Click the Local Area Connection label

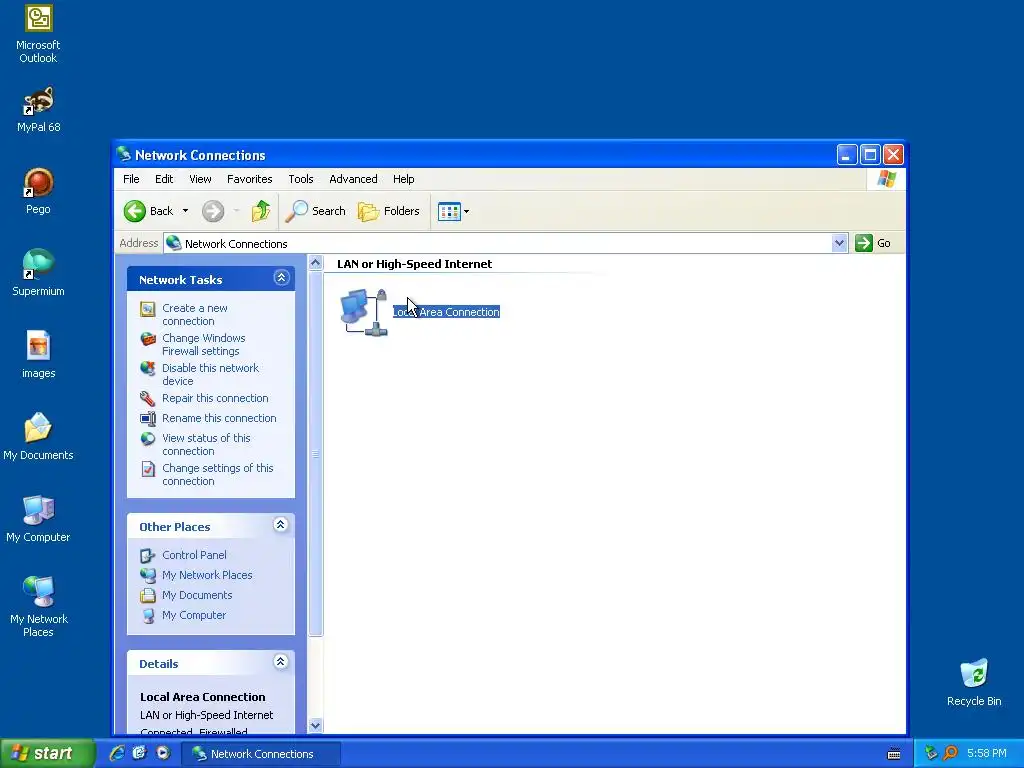pos(446,312)
